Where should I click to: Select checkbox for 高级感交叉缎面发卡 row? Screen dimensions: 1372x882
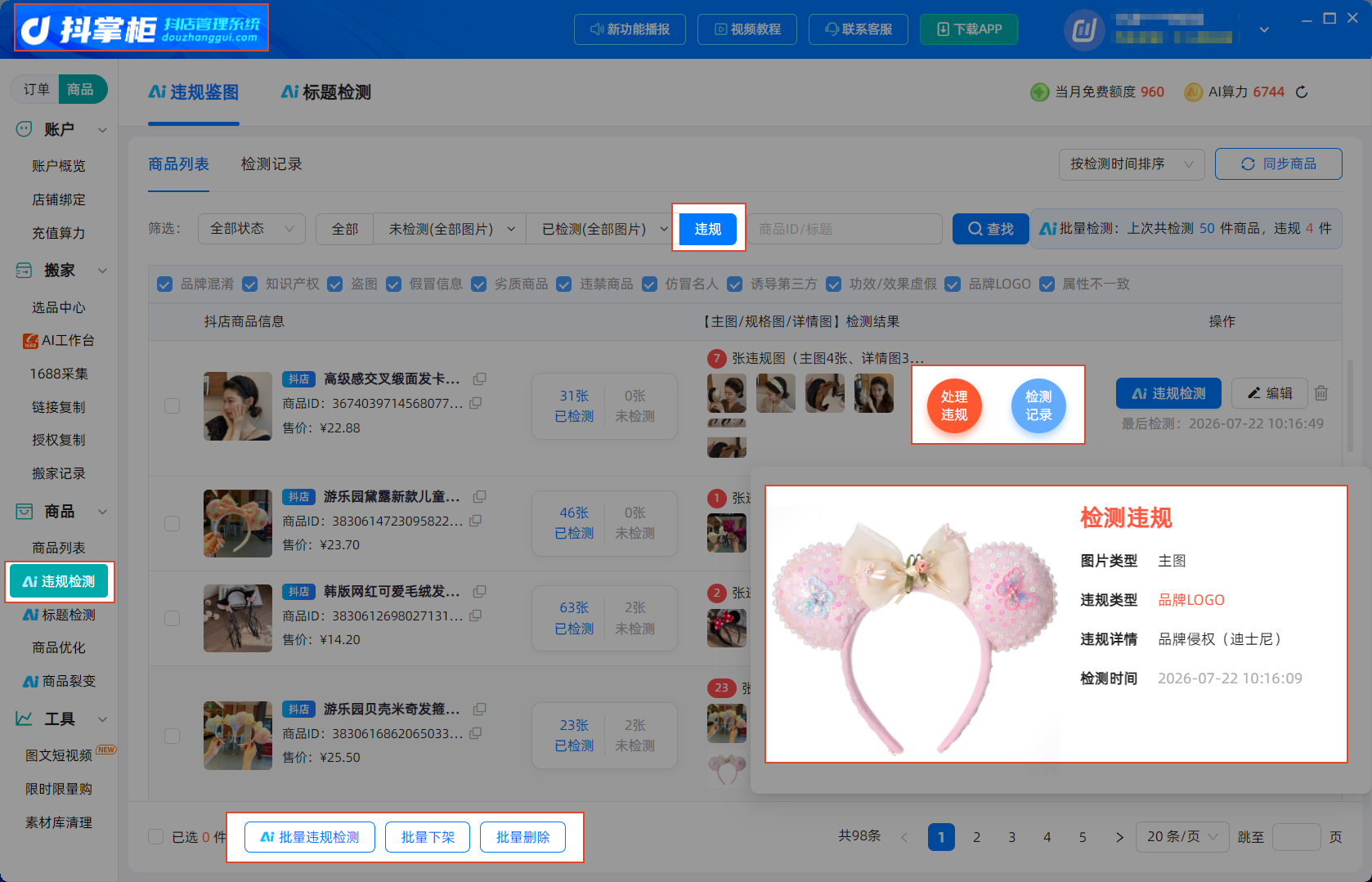173,406
